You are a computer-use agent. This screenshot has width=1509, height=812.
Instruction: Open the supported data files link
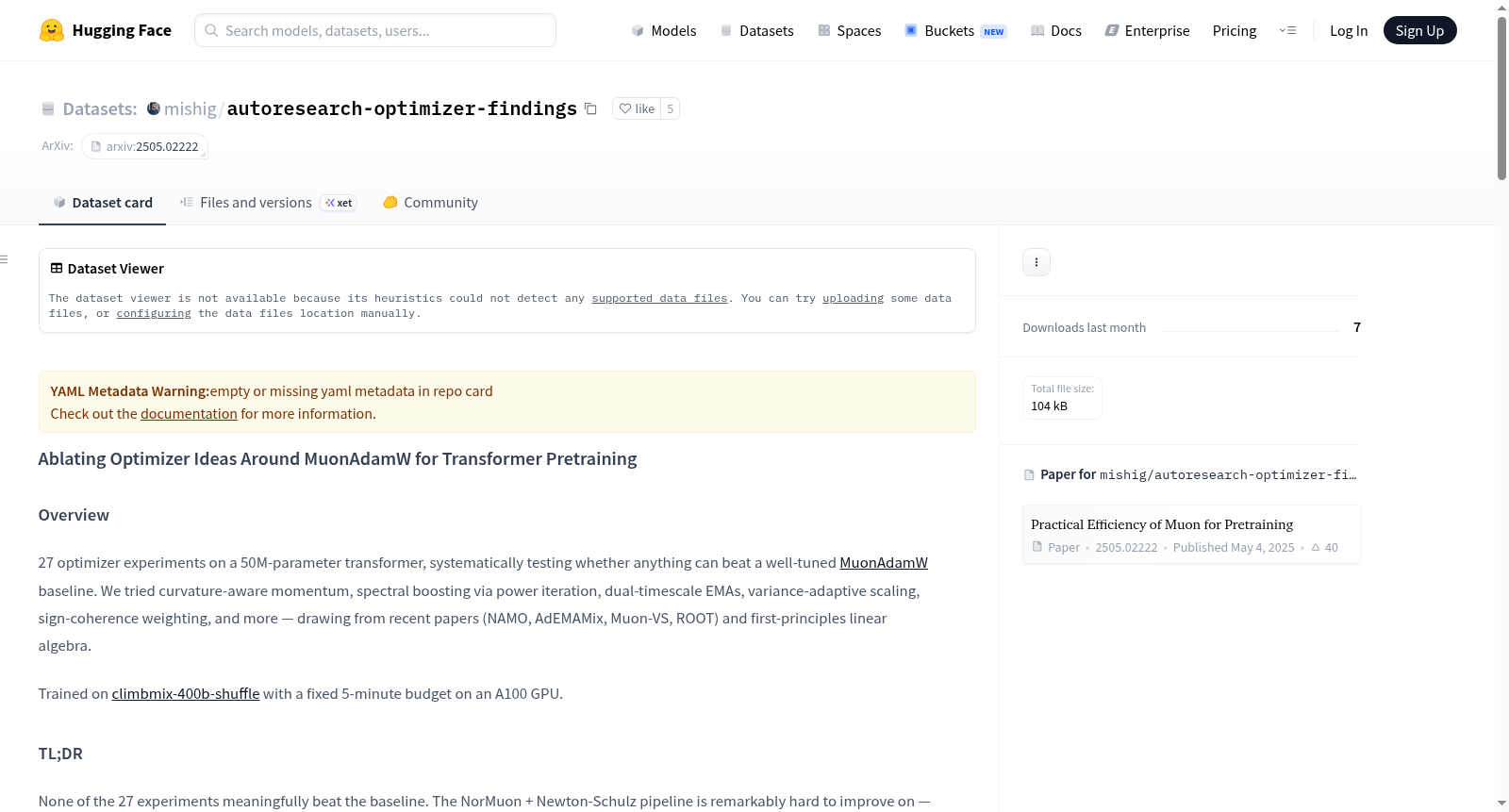click(659, 298)
